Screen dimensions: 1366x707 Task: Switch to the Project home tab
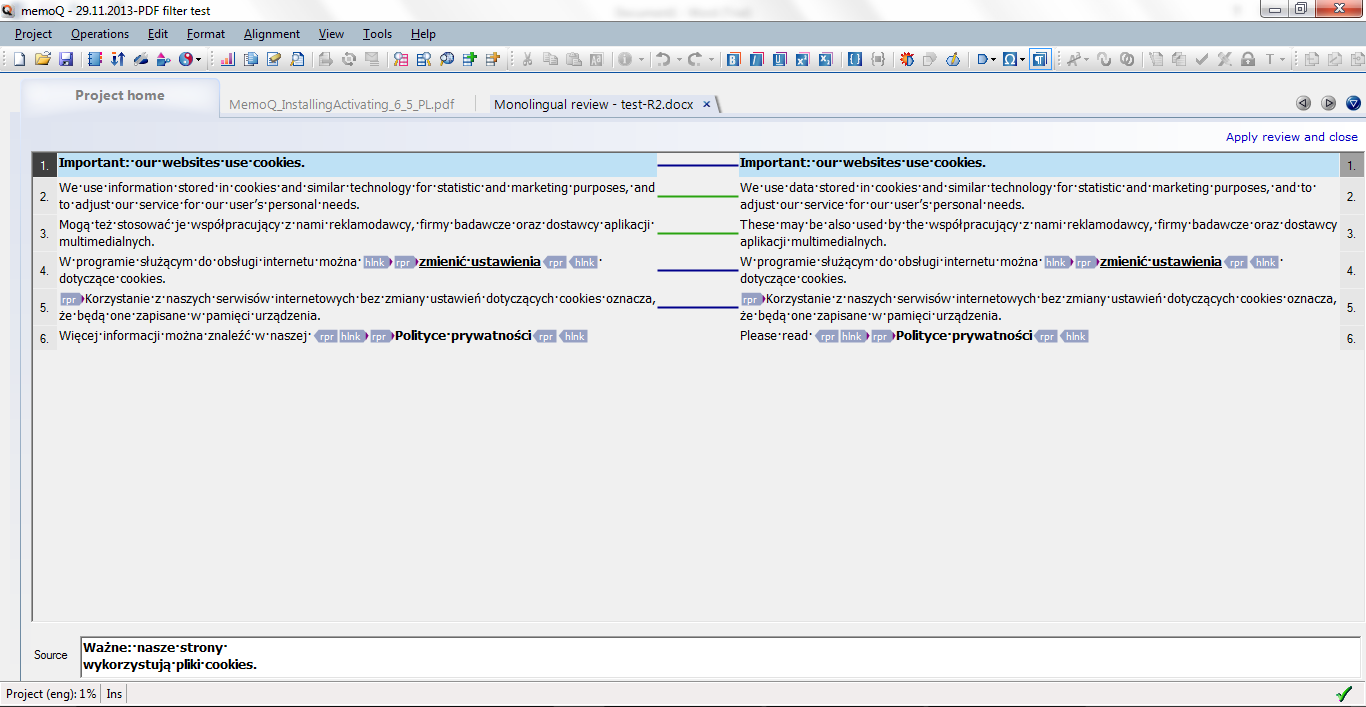click(x=119, y=96)
